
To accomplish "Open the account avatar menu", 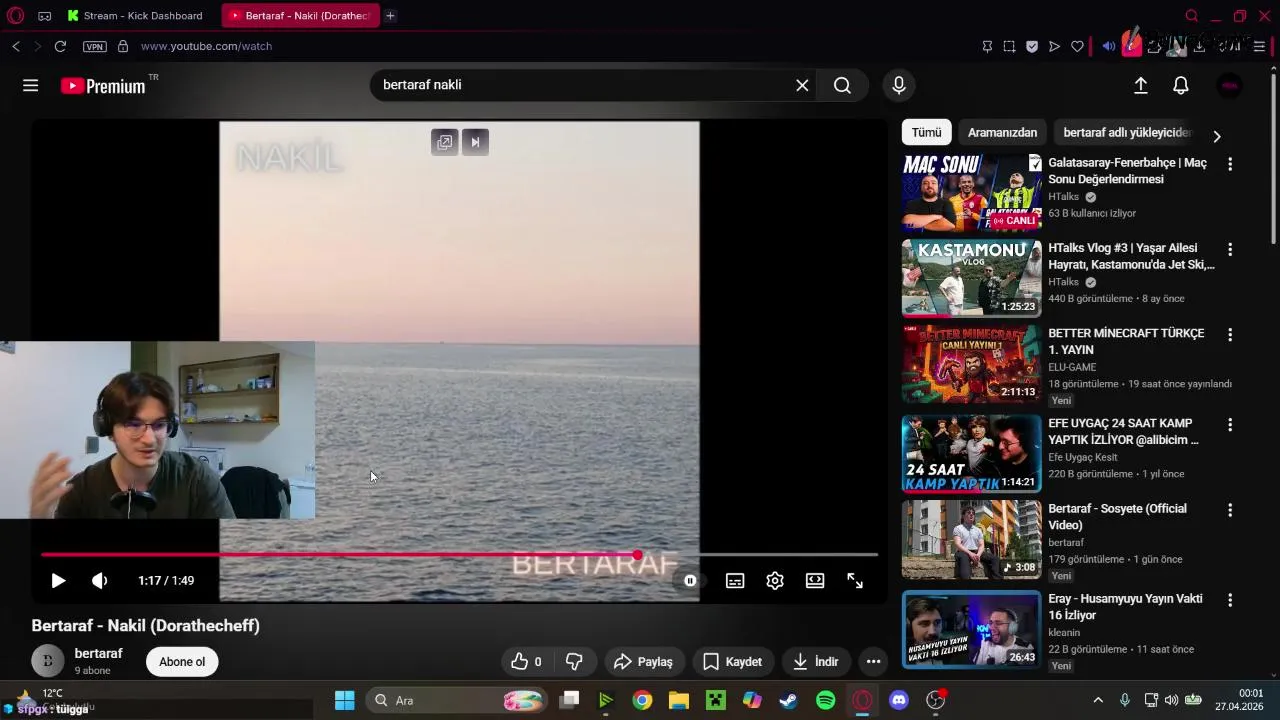I will tap(1229, 86).
